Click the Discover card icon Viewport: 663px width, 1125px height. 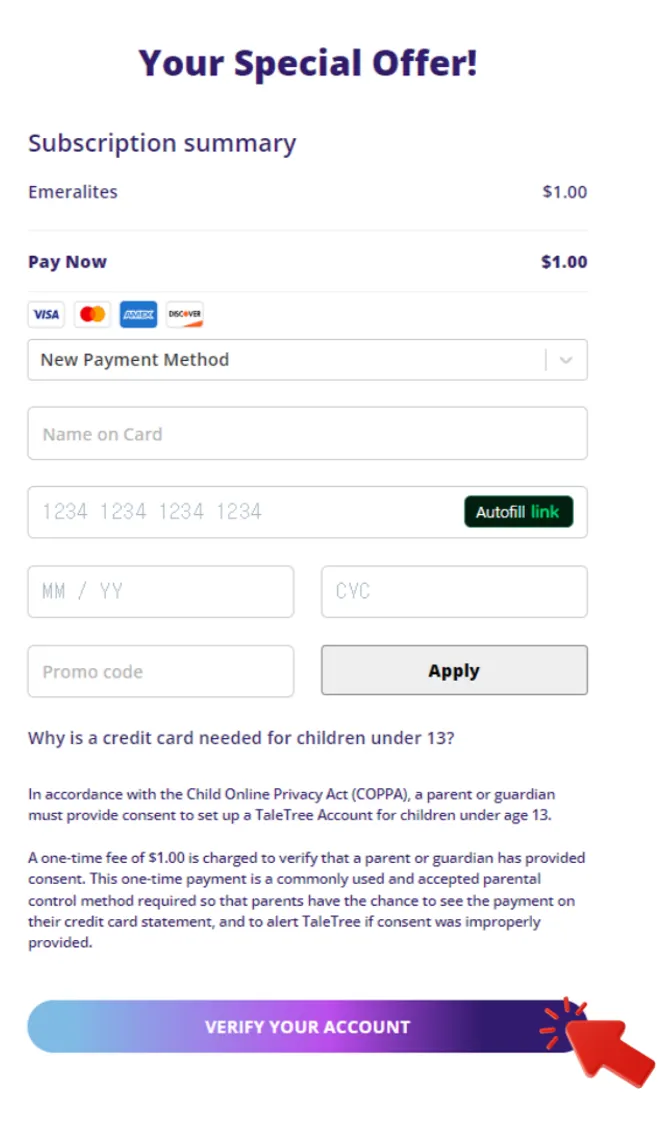click(185, 315)
